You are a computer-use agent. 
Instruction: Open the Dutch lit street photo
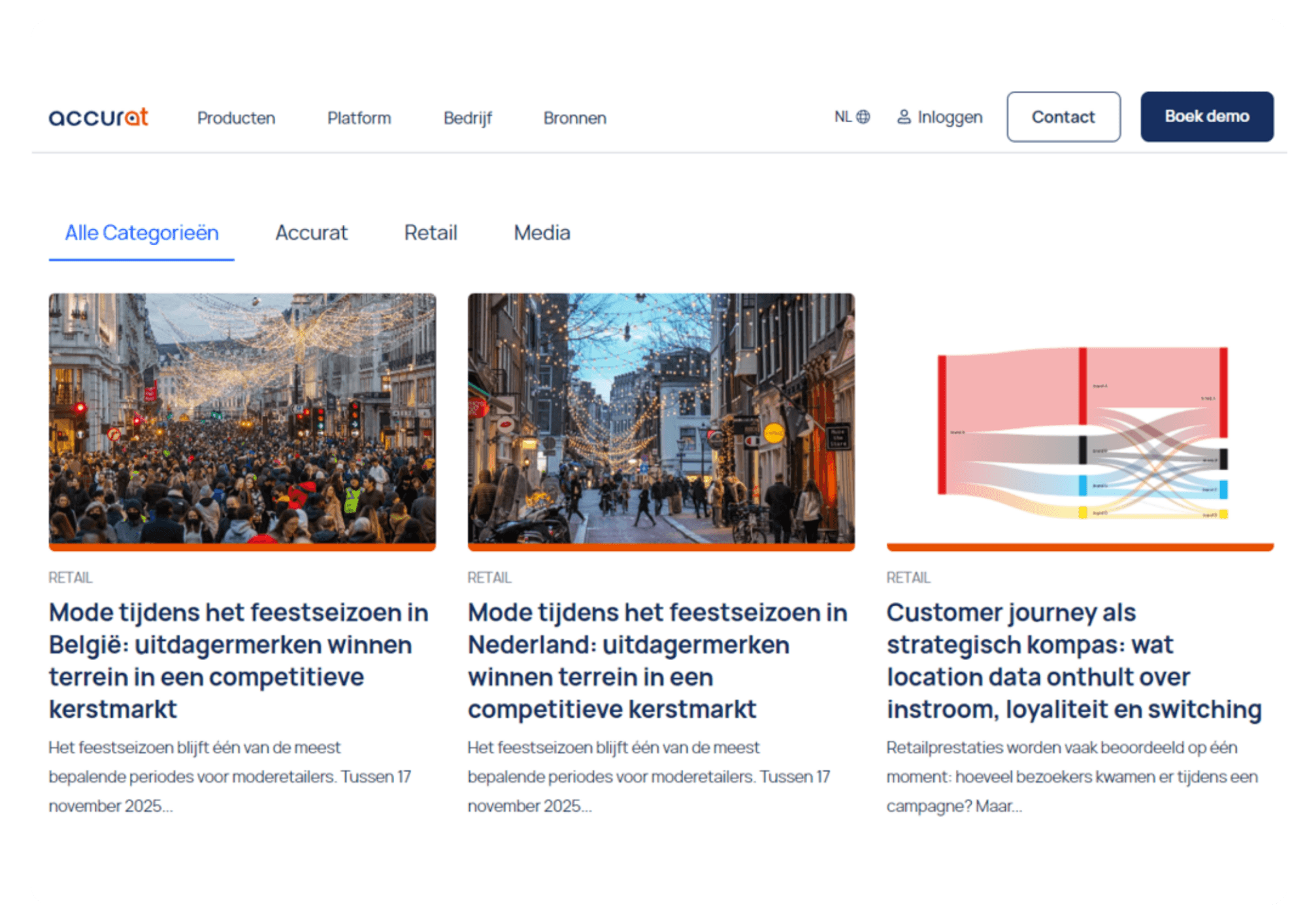(661, 418)
